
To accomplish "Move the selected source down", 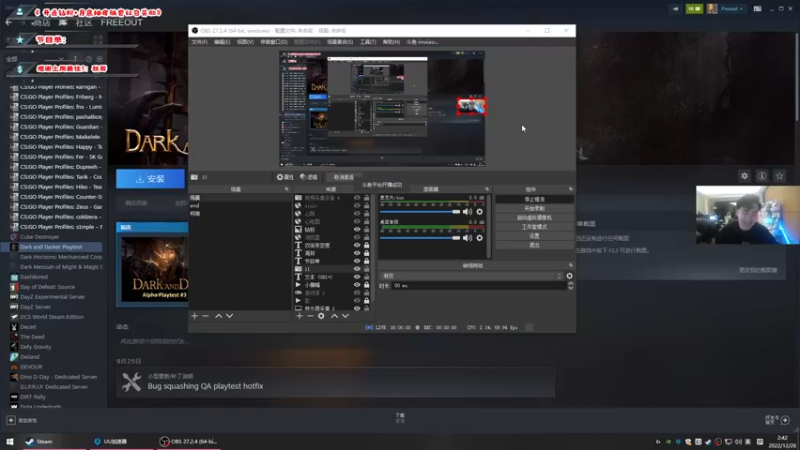I will [x=345, y=316].
